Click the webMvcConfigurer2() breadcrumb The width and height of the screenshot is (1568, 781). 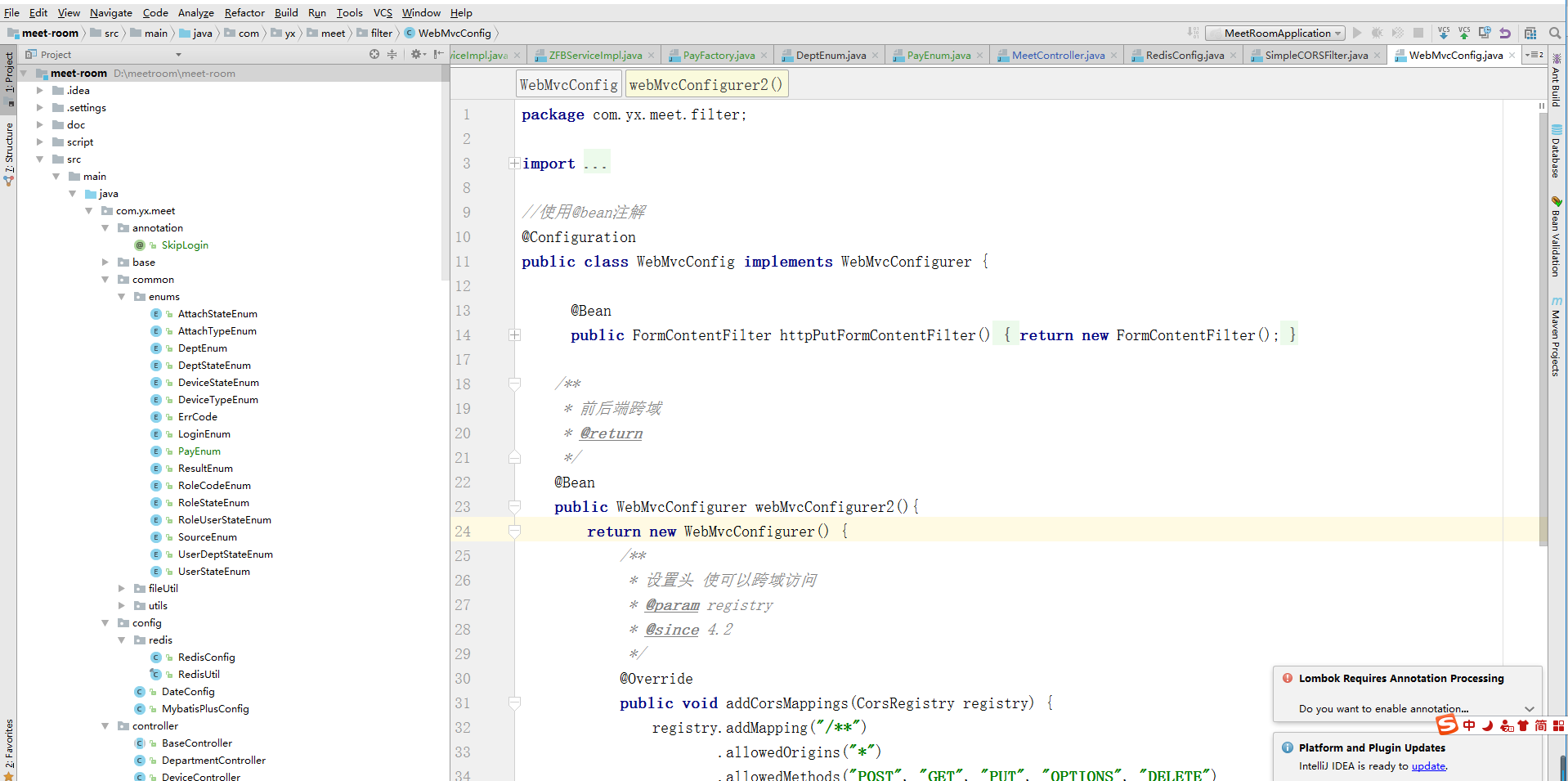706,84
